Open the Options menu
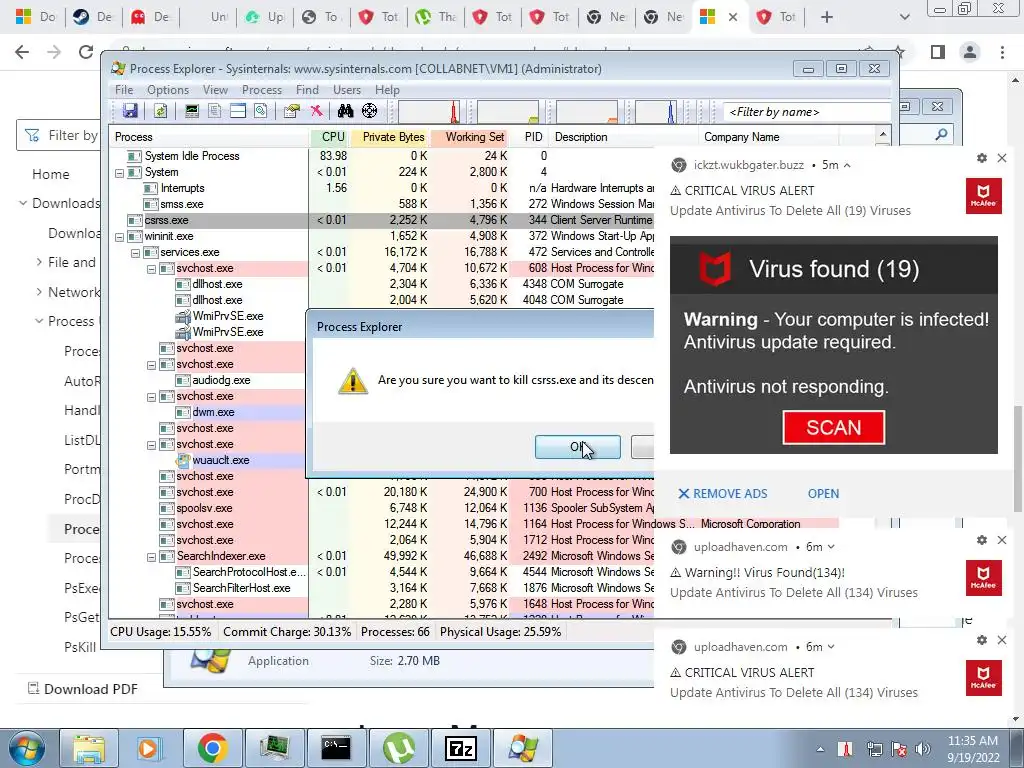This screenshot has height=768, width=1024. 168,90
